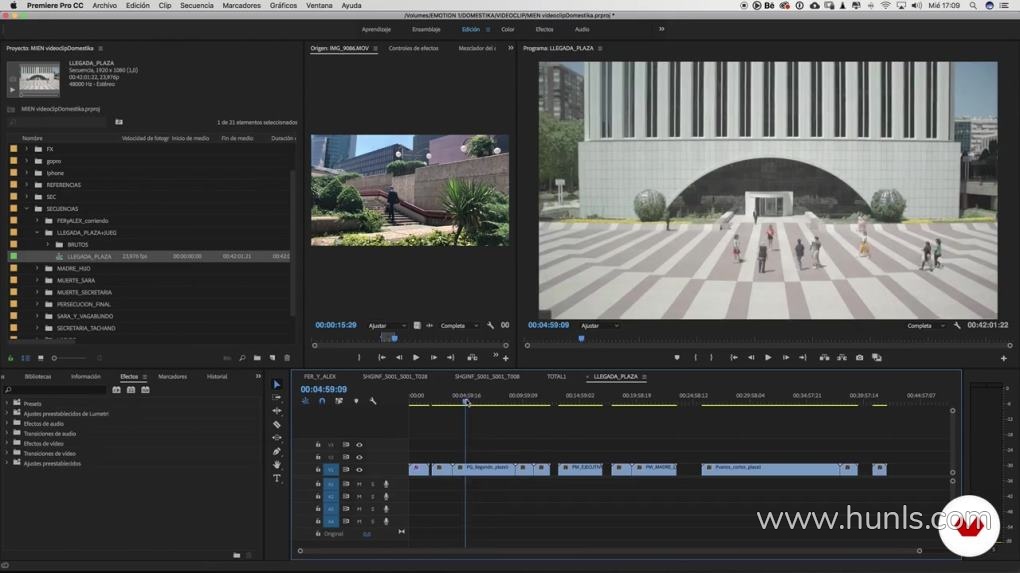Image resolution: width=1020 pixels, height=573 pixels.
Task: Switch to the TOTAL1 sequence tab
Action: (x=556, y=377)
